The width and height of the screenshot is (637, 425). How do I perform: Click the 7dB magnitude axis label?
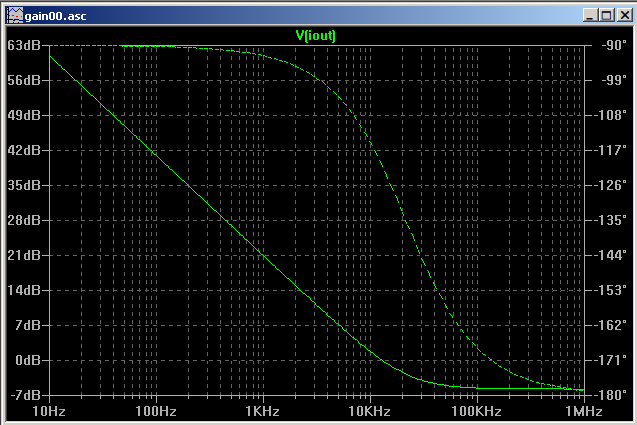[28, 325]
